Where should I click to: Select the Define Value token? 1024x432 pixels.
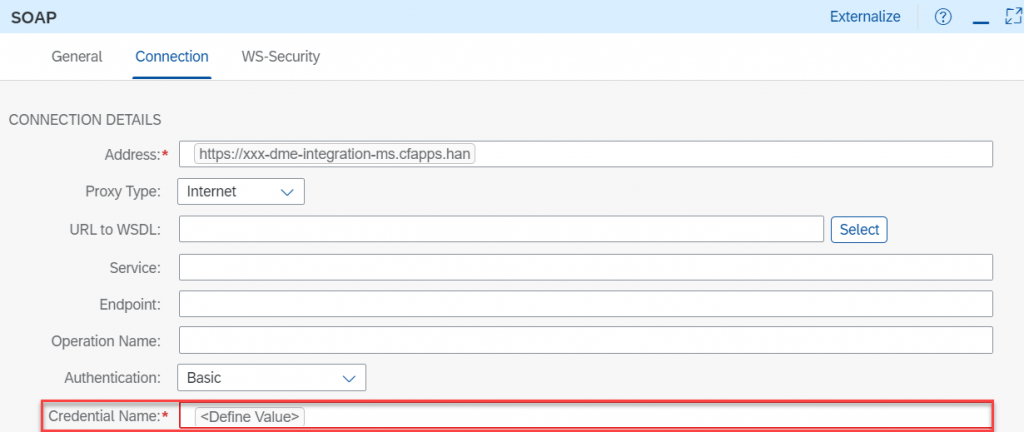[250, 416]
